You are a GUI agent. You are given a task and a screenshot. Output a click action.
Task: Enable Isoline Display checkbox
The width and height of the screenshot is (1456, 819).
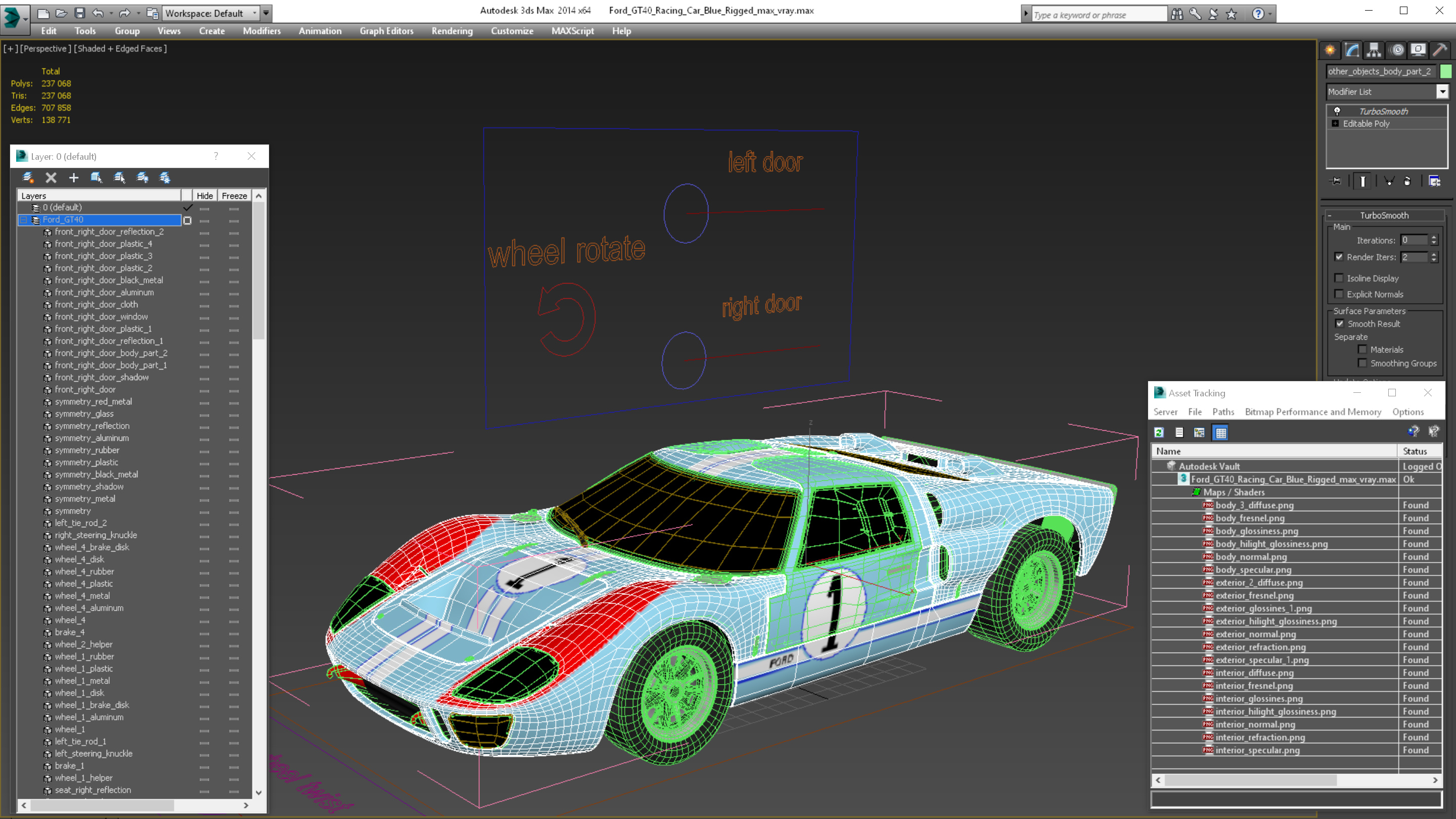pyautogui.click(x=1338, y=278)
